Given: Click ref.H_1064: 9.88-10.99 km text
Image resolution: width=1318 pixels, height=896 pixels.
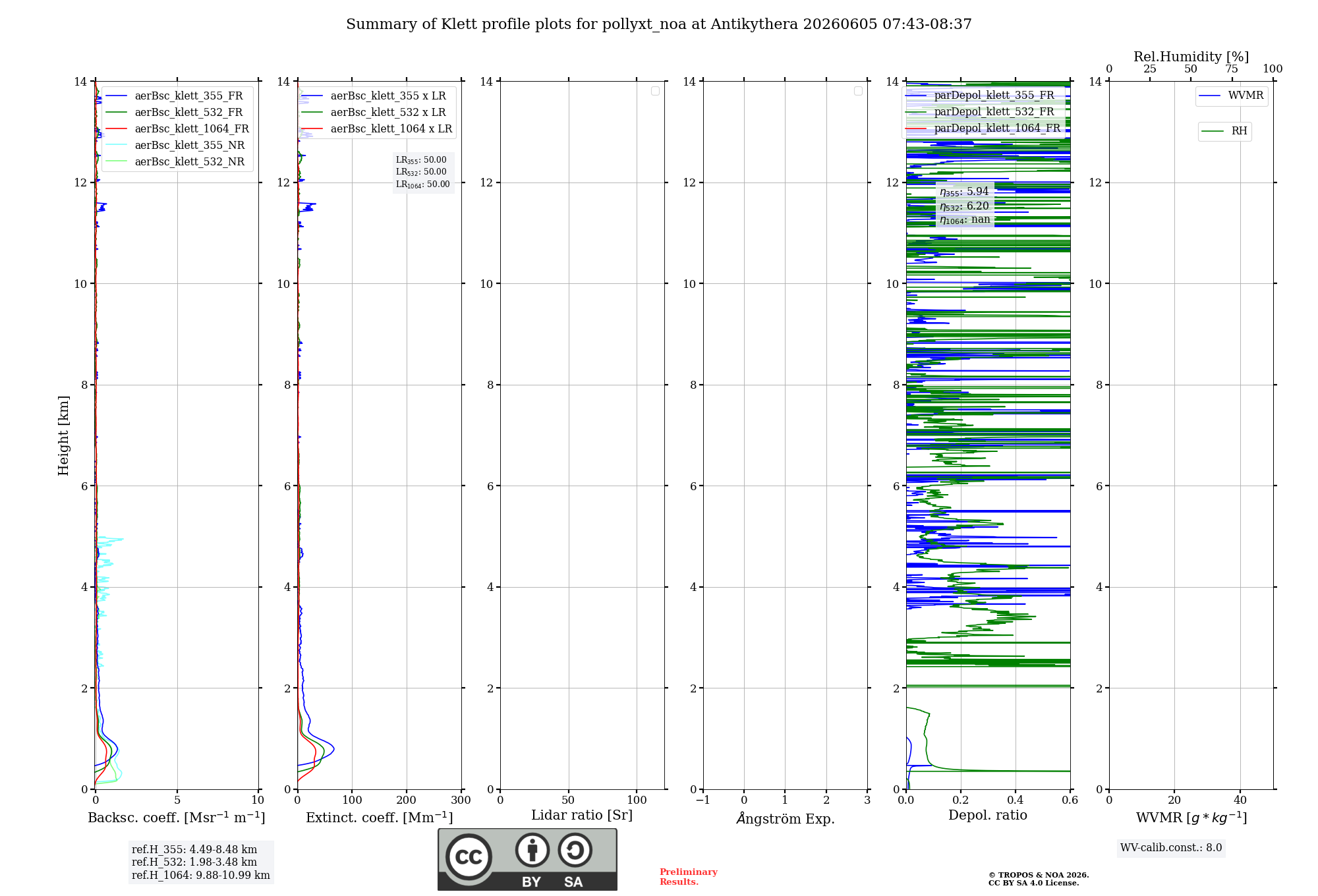Looking at the screenshot, I should coord(201,875).
